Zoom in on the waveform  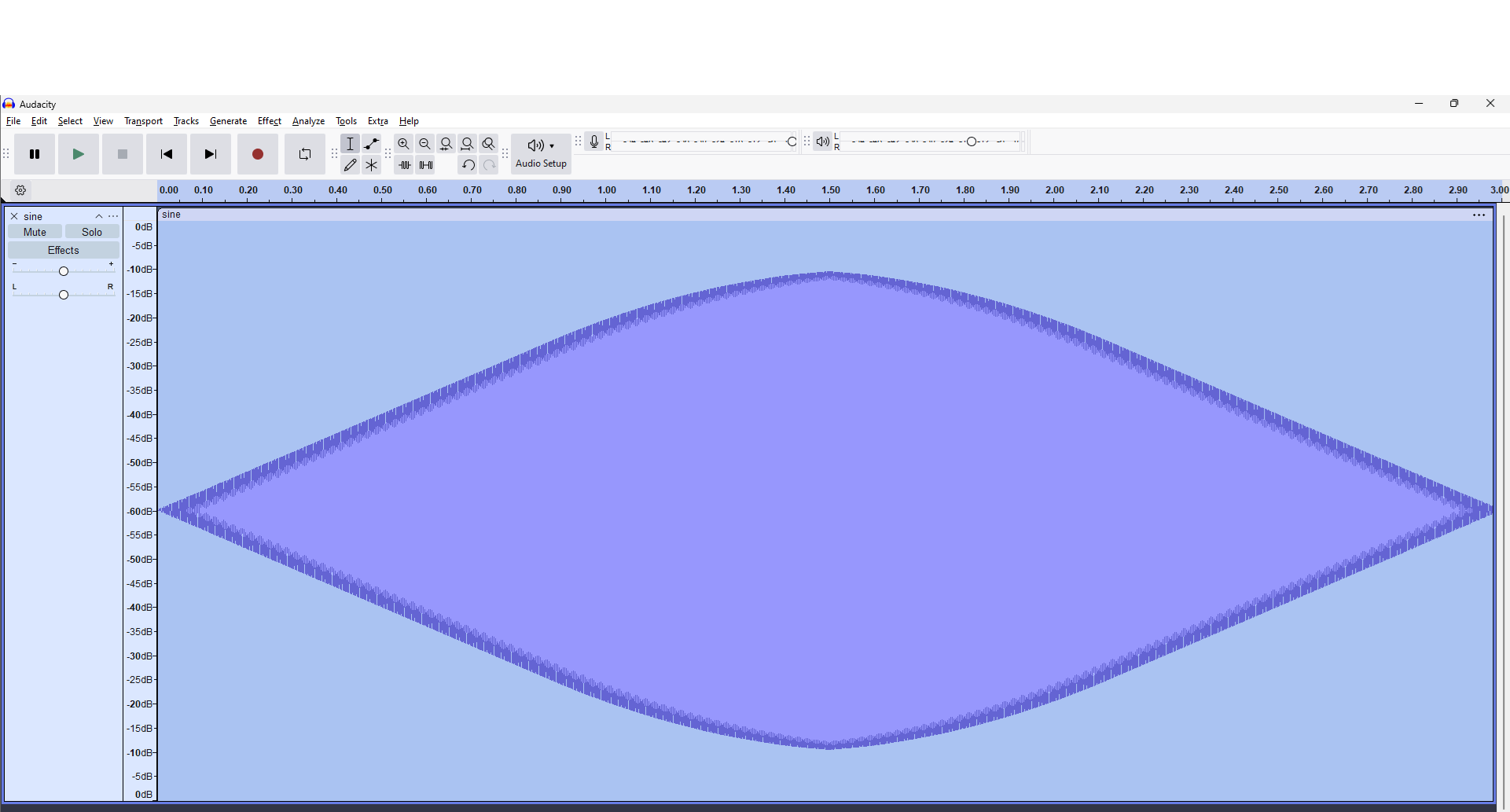(403, 144)
